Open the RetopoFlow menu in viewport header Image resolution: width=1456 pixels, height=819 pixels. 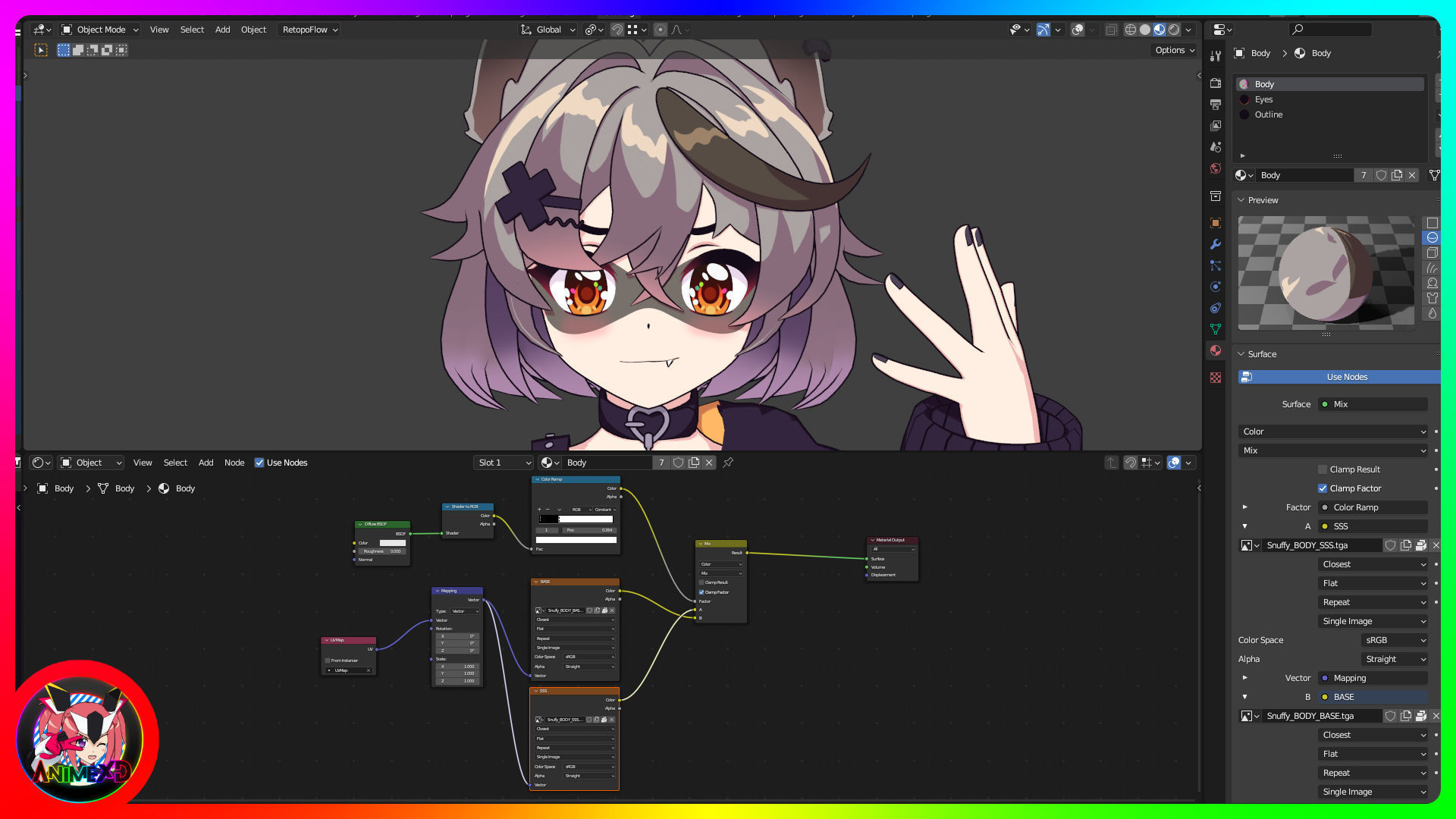(x=309, y=30)
